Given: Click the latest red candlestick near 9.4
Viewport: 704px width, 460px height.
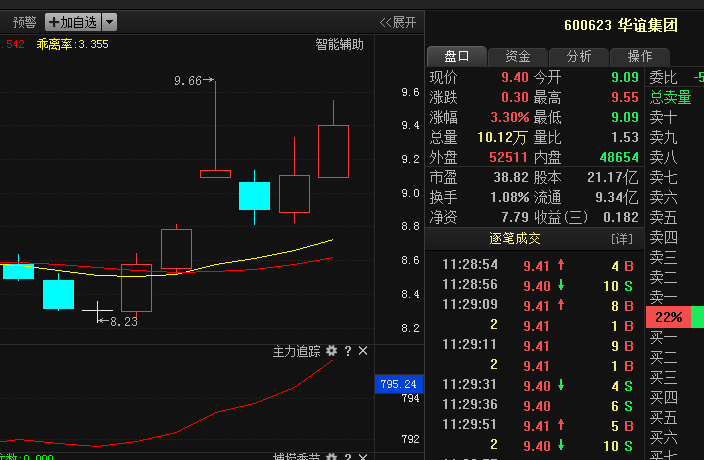Looking at the screenshot, I should 334,151.
